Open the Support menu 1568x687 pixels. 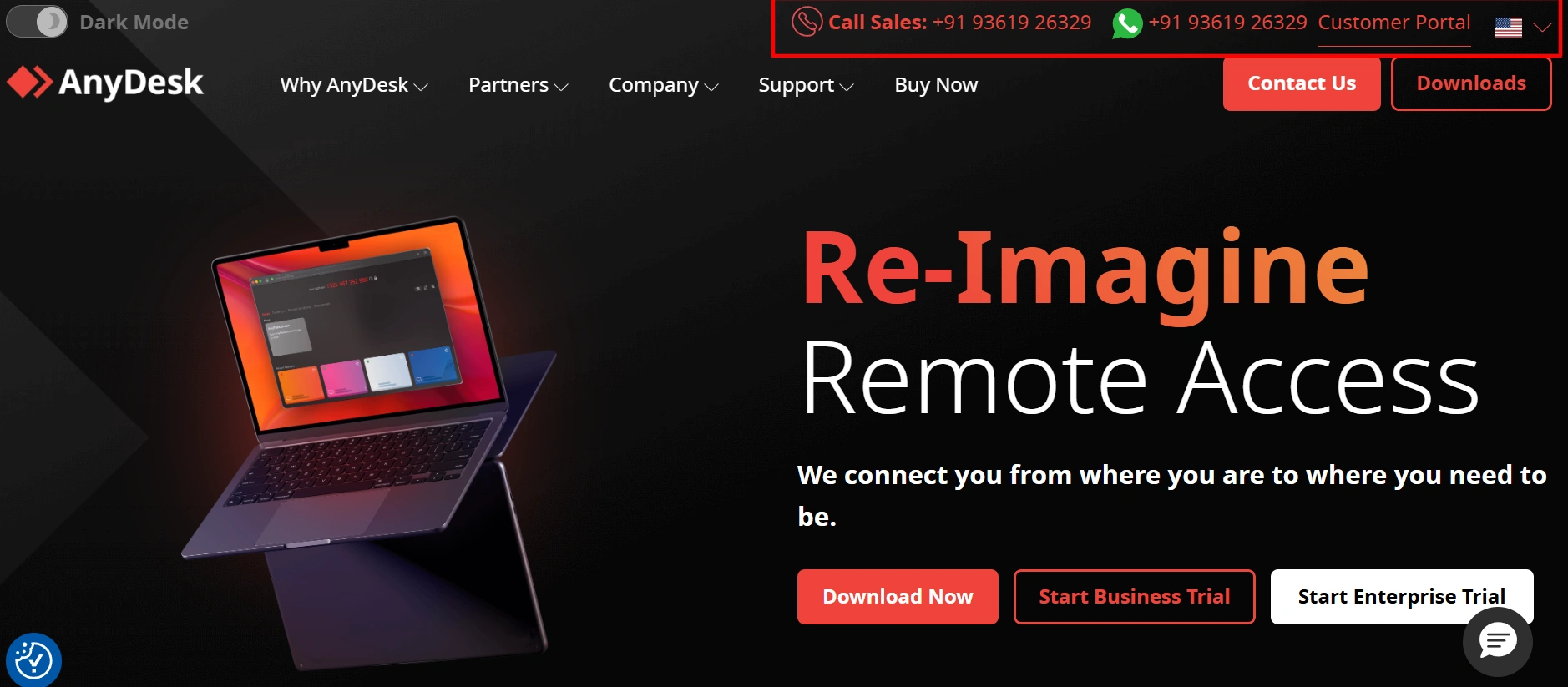point(806,85)
